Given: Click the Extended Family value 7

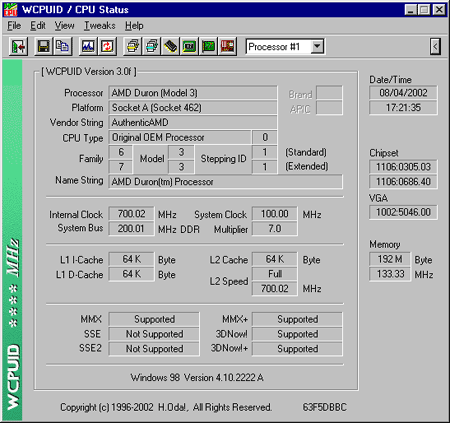Looking at the screenshot, I should point(121,167).
